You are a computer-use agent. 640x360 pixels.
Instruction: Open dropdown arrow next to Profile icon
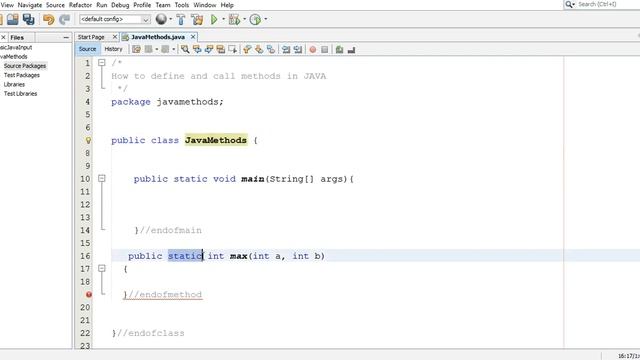(266, 19)
